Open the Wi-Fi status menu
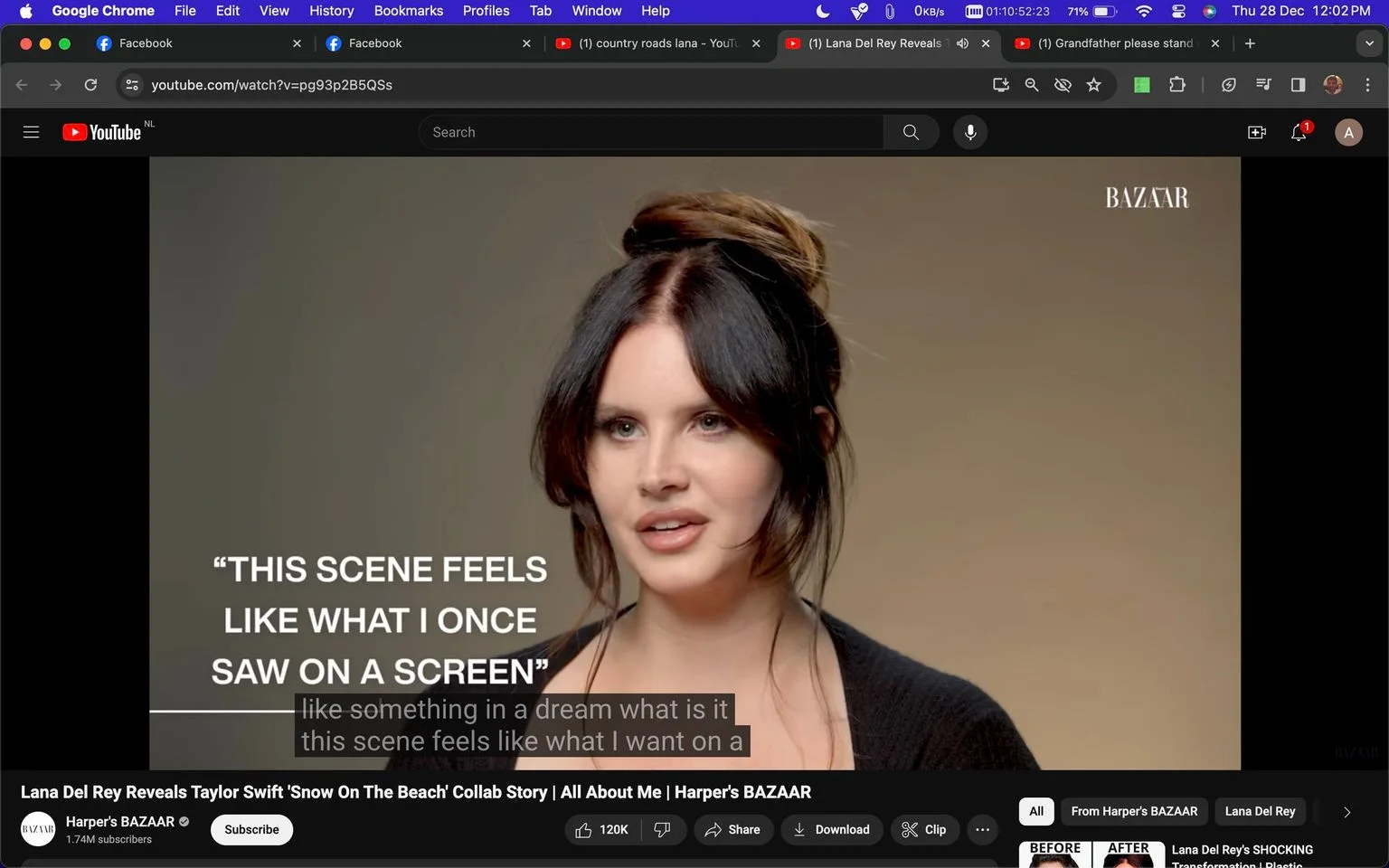Viewport: 1389px width, 868px height. click(x=1144, y=11)
